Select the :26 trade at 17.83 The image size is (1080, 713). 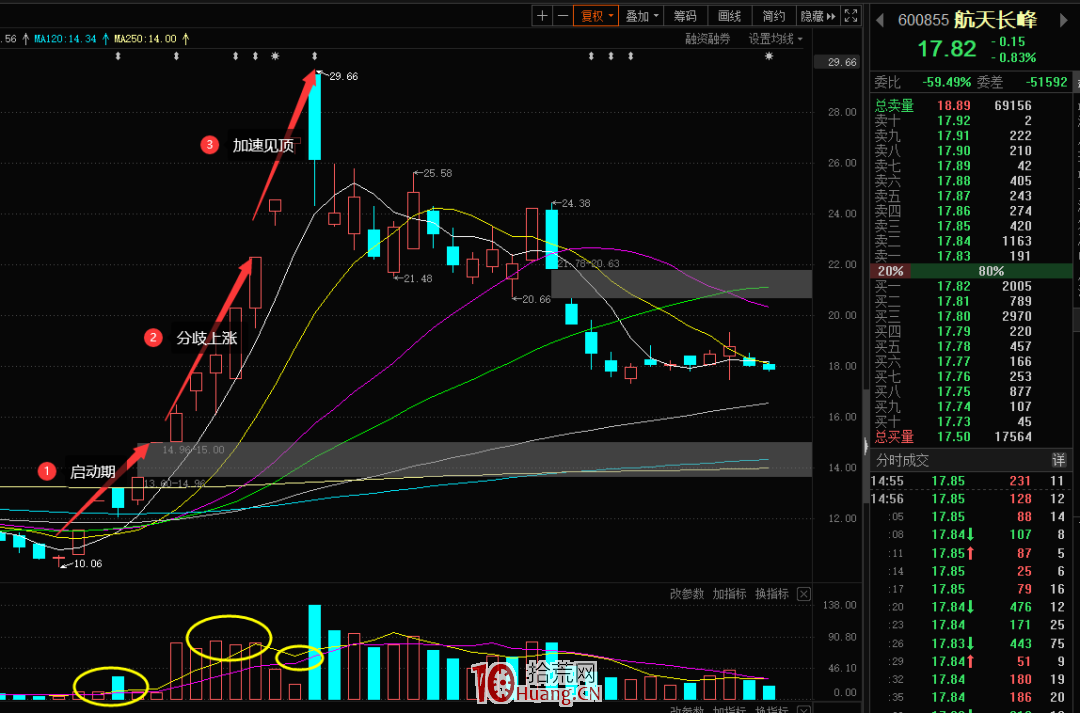970,643
